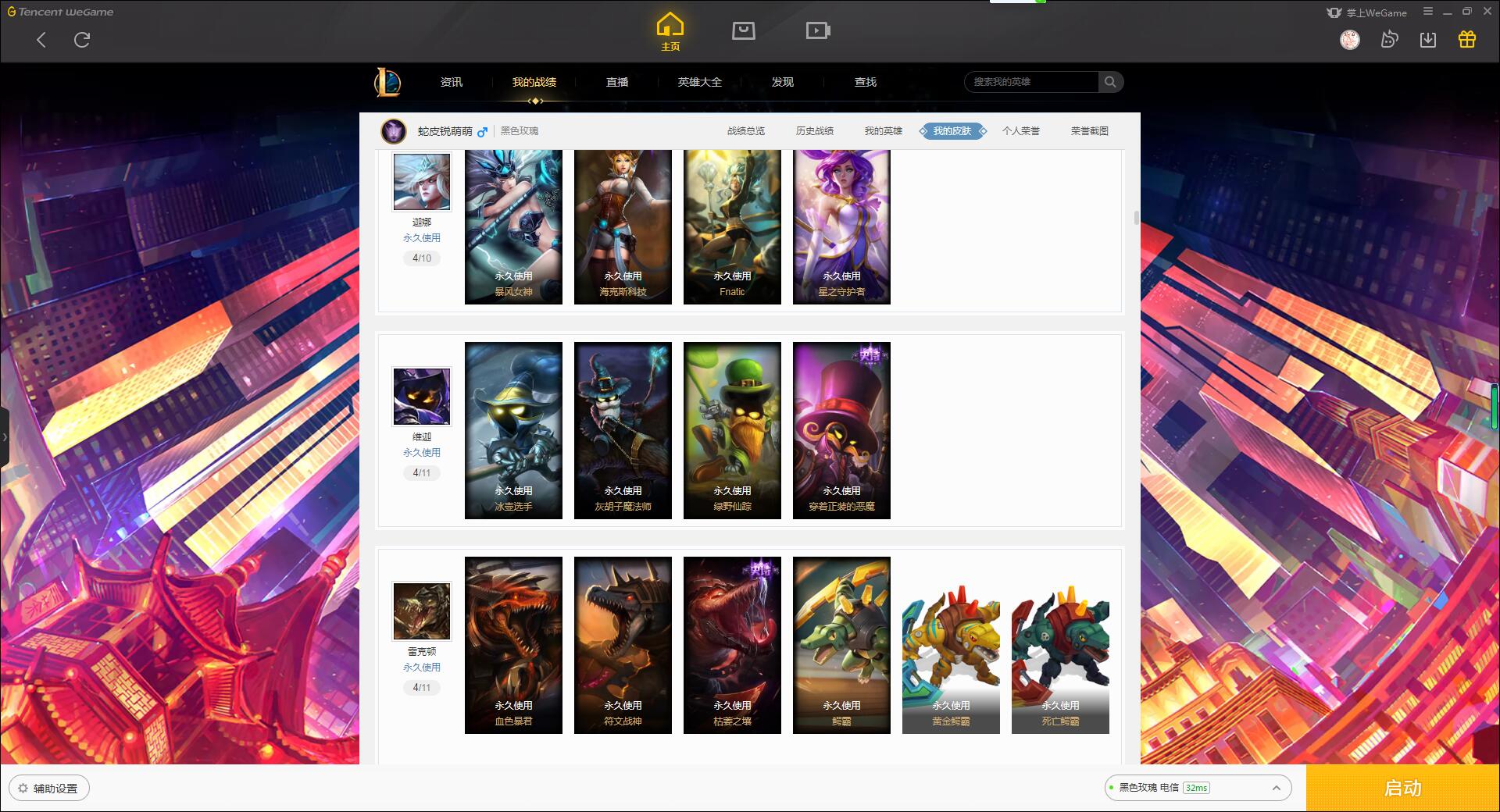Screen dimensions: 1500x812
Task: Open the video/live icon in top bar
Action: 818,31
